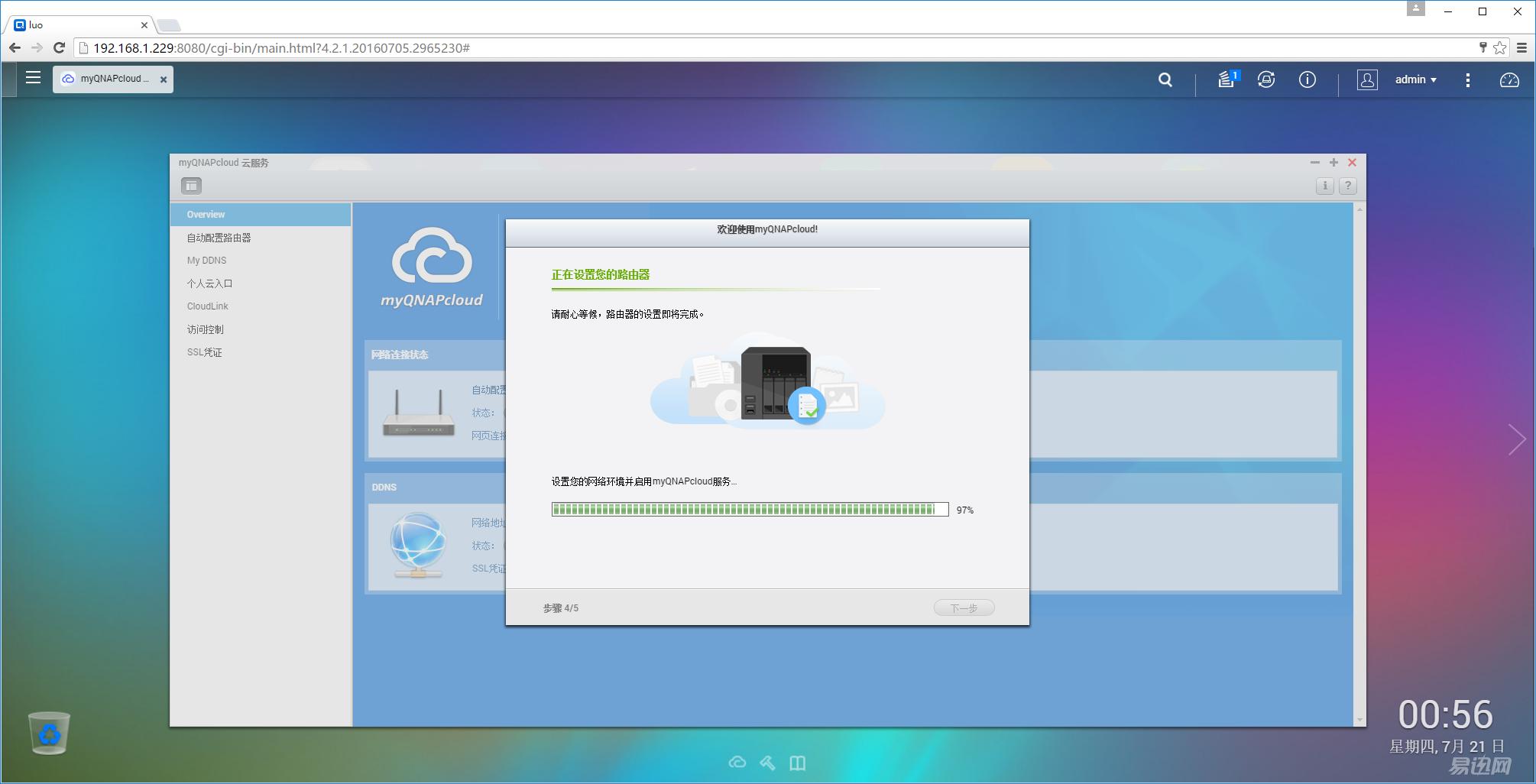Select Overview in the left sidebar
This screenshot has height=784, width=1536.
click(x=206, y=215)
